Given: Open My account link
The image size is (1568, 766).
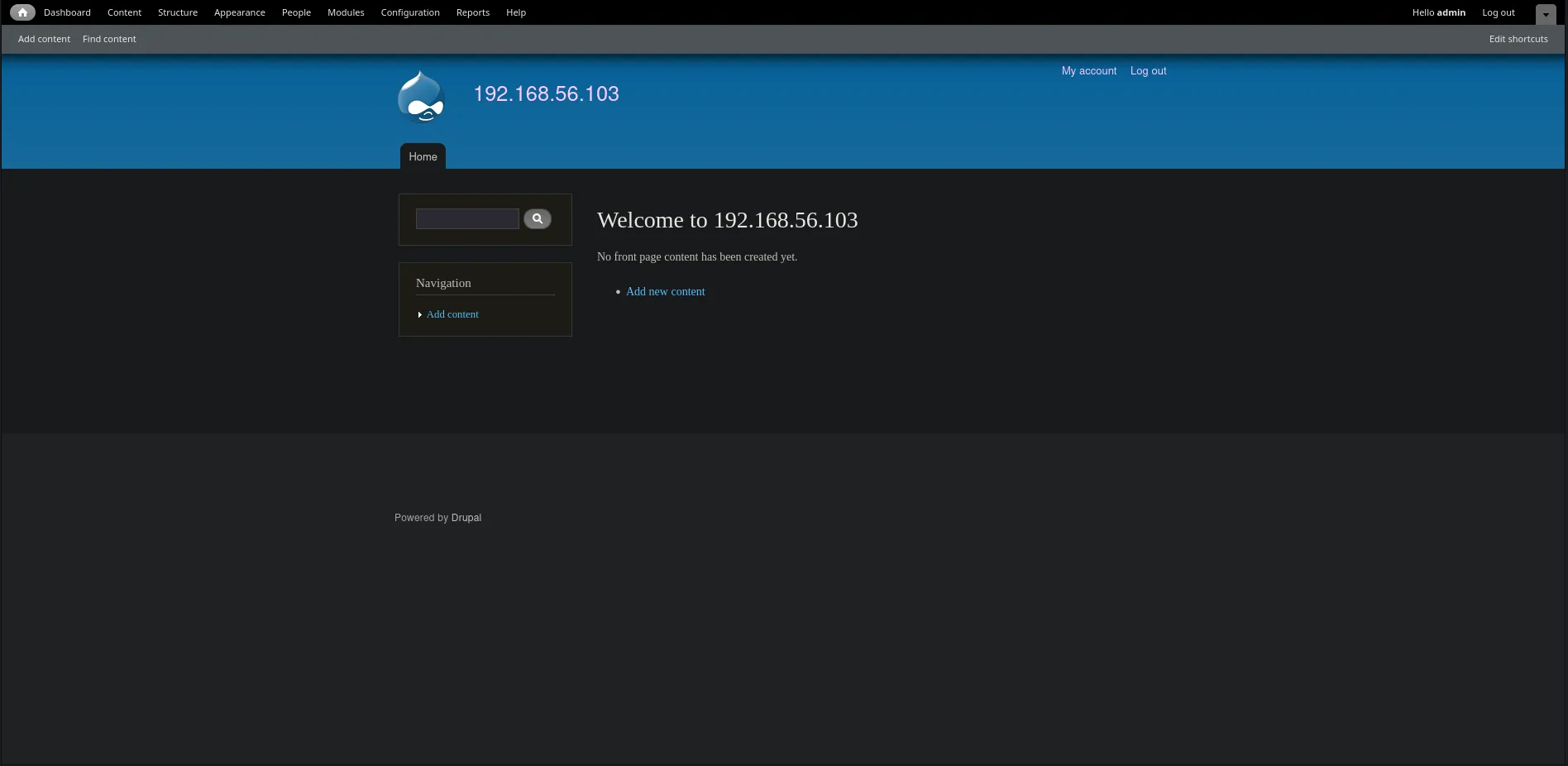Looking at the screenshot, I should click(1089, 71).
